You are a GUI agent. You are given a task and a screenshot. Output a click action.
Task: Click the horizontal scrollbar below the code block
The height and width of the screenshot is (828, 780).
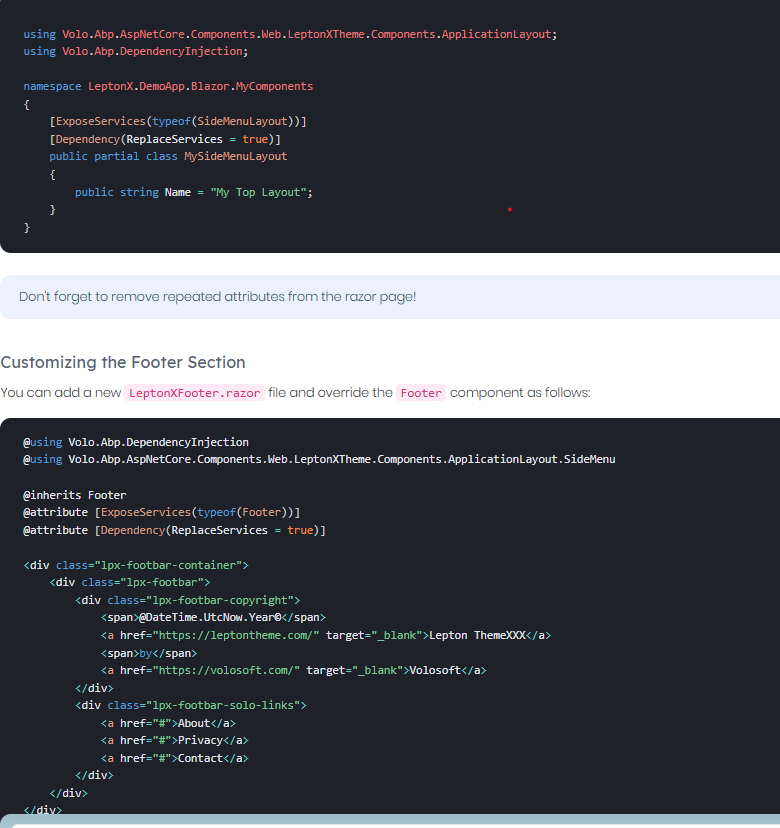pos(390,821)
